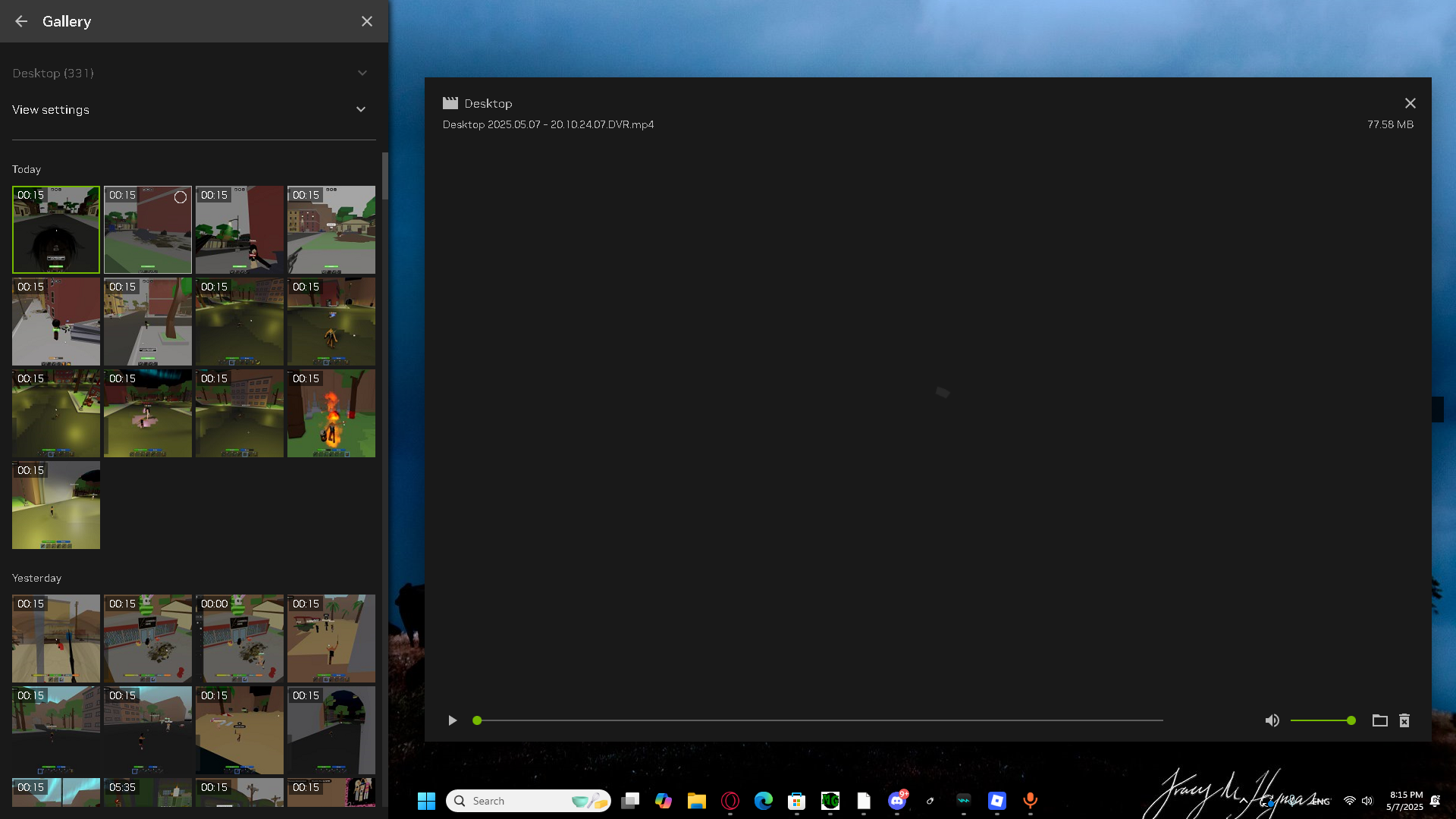Screen dimensions: 1456x819
Task: Expand the View settings section
Action: click(51, 110)
